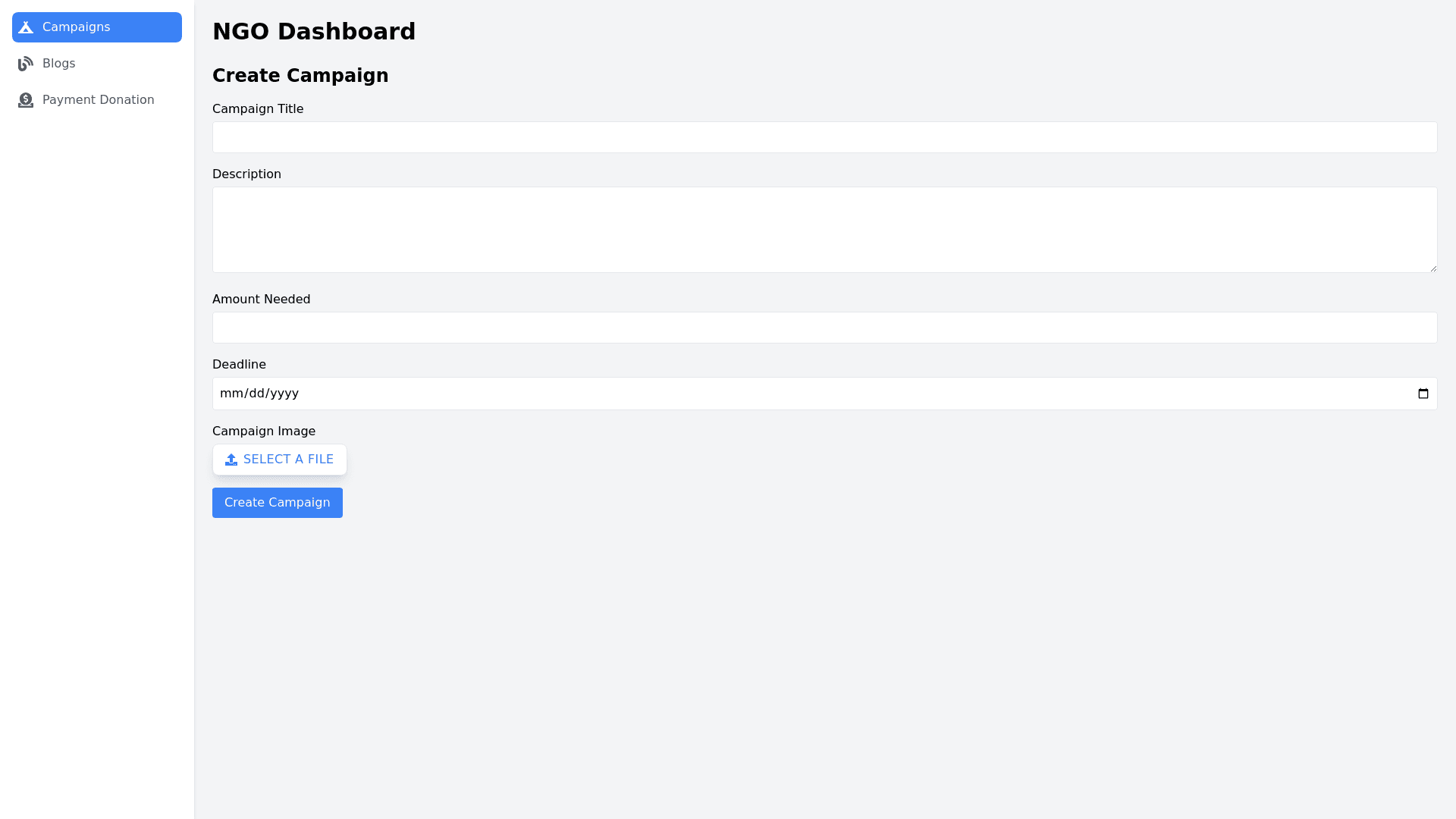
Task: Select the year segment of the Deadline date
Action: tap(284, 394)
